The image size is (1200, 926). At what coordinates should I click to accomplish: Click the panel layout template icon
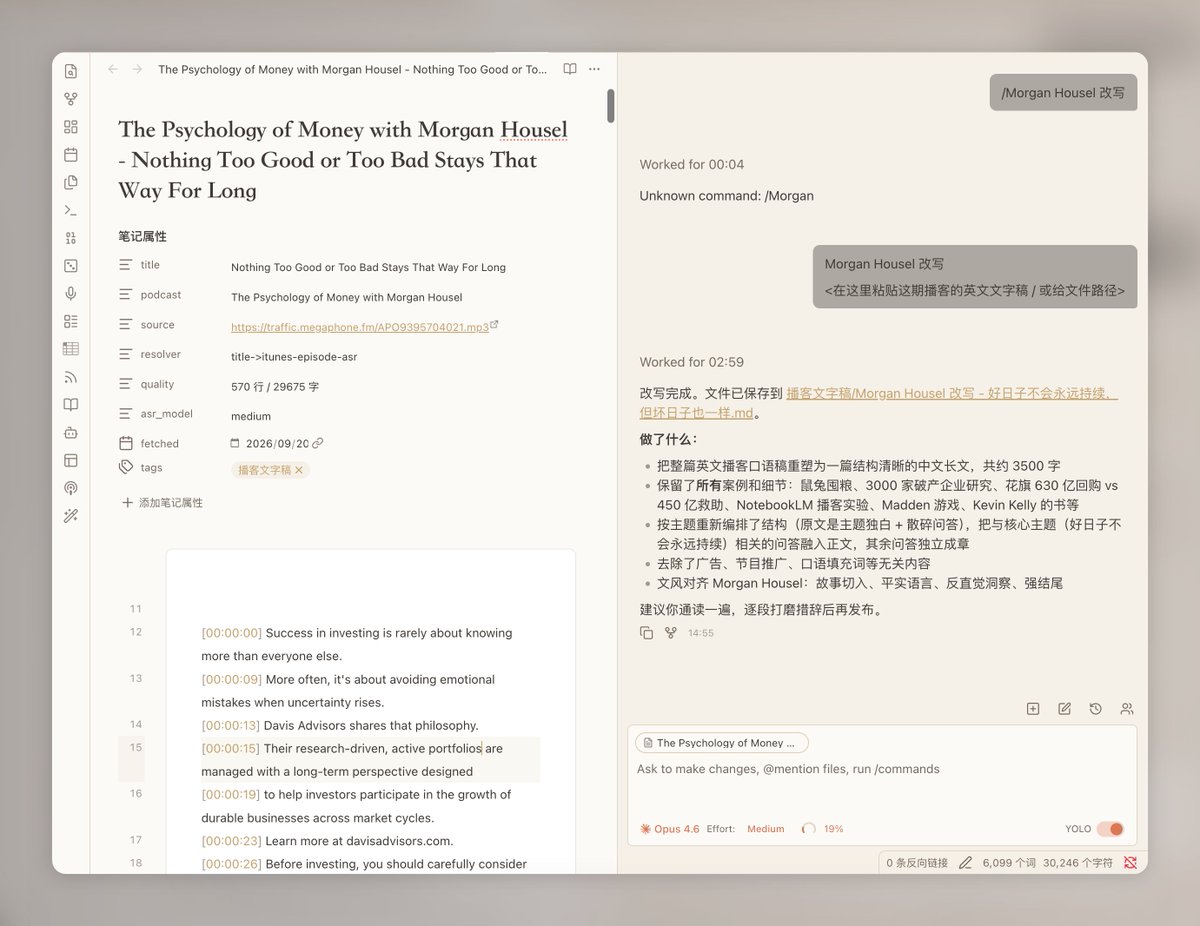coord(71,460)
